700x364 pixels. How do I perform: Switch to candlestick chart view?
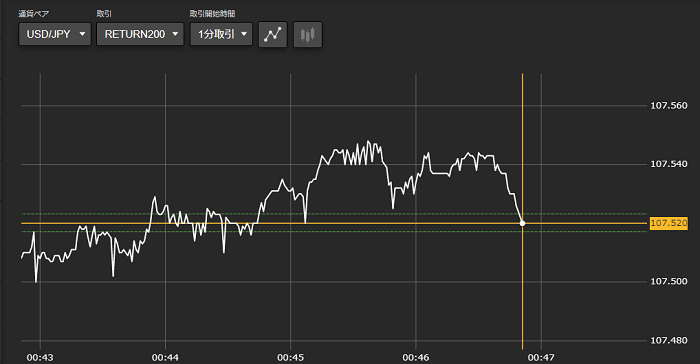(308, 34)
